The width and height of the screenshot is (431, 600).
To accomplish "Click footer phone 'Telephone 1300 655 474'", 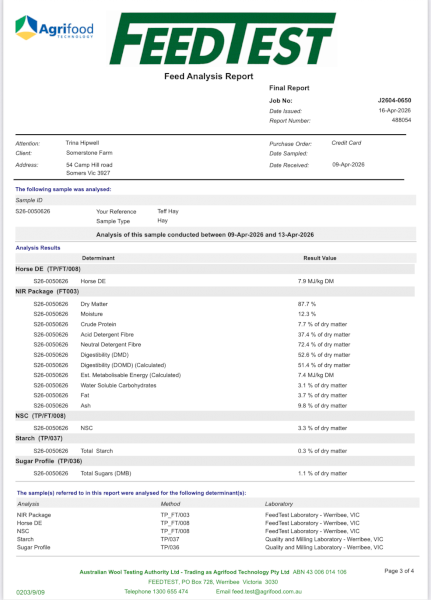I will pos(156,592).
